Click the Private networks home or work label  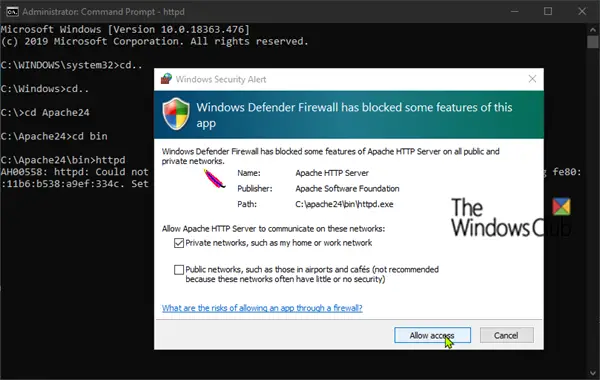[x=279, y=243]
